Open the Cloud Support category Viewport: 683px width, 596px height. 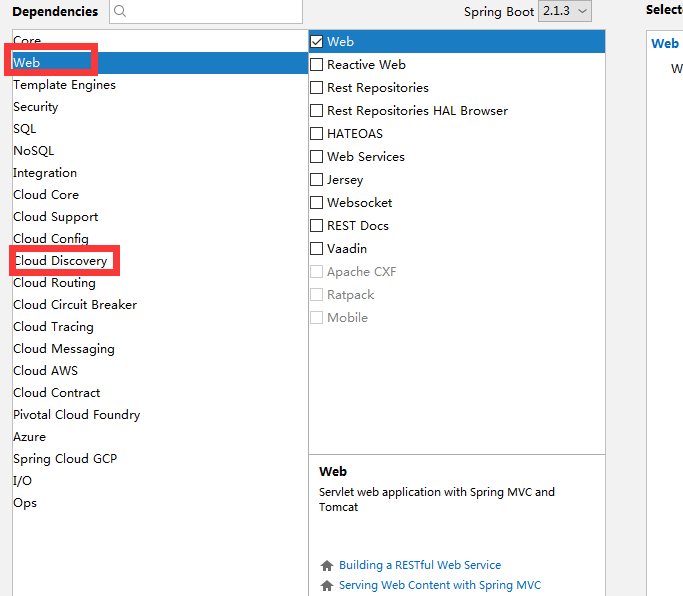(160, 217)
